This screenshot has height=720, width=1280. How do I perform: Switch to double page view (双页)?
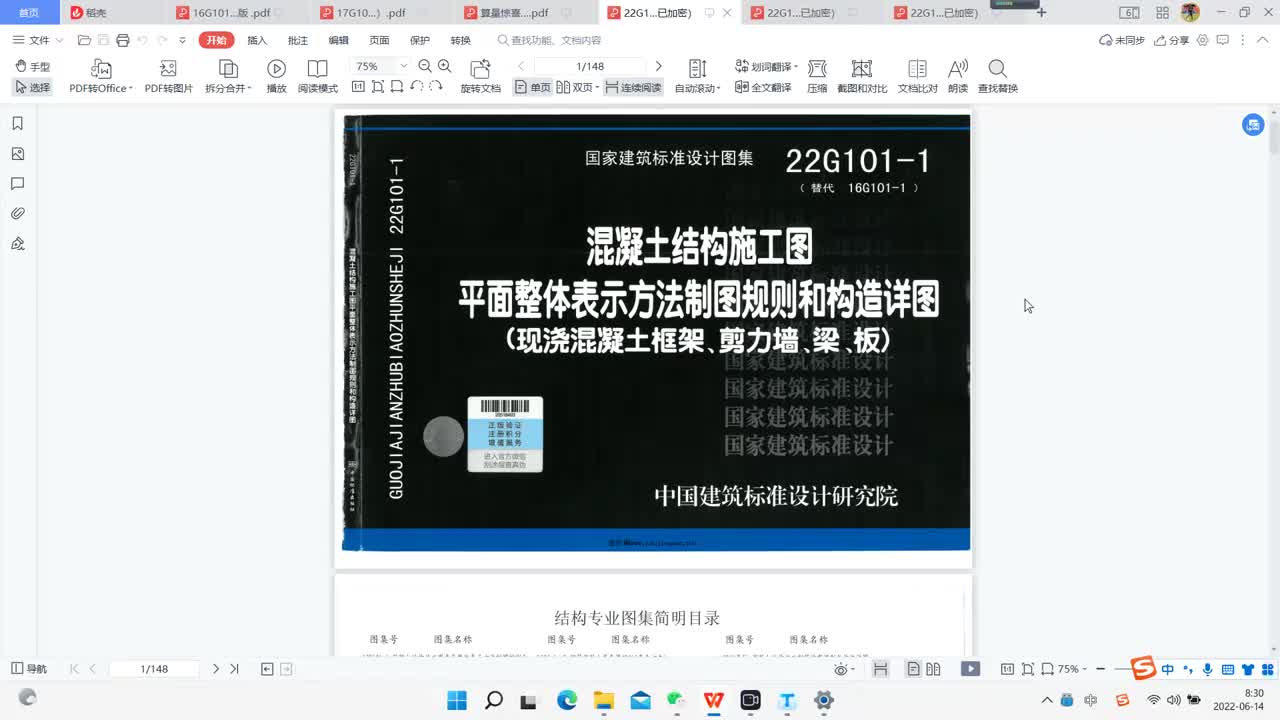(x=578, y=88)
